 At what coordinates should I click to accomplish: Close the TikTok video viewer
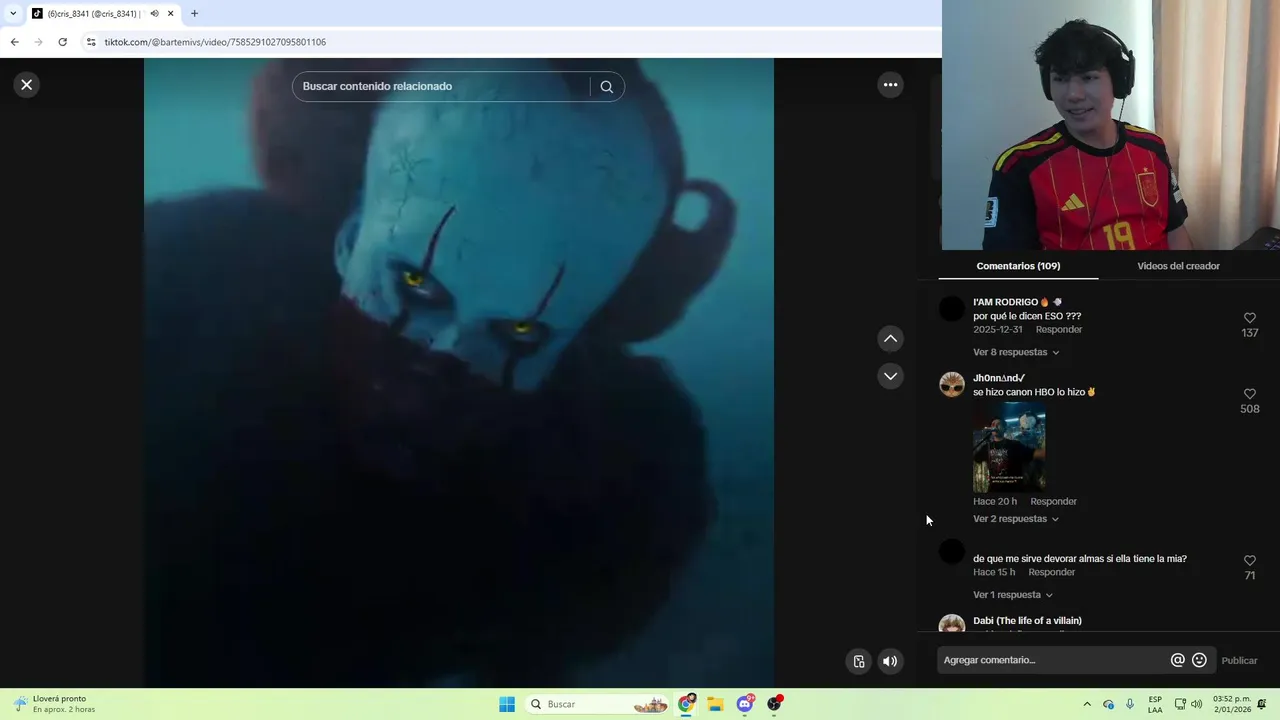27,85
